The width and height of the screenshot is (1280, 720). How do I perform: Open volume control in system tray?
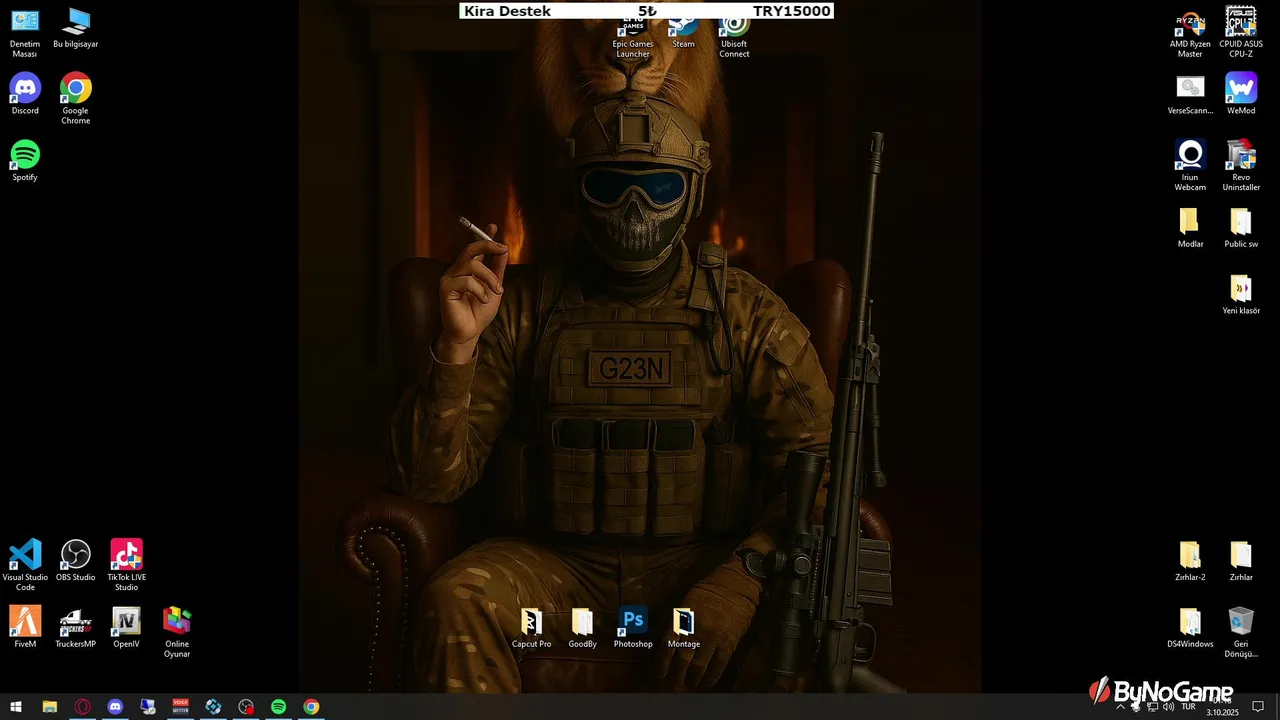pos(1169,707)
